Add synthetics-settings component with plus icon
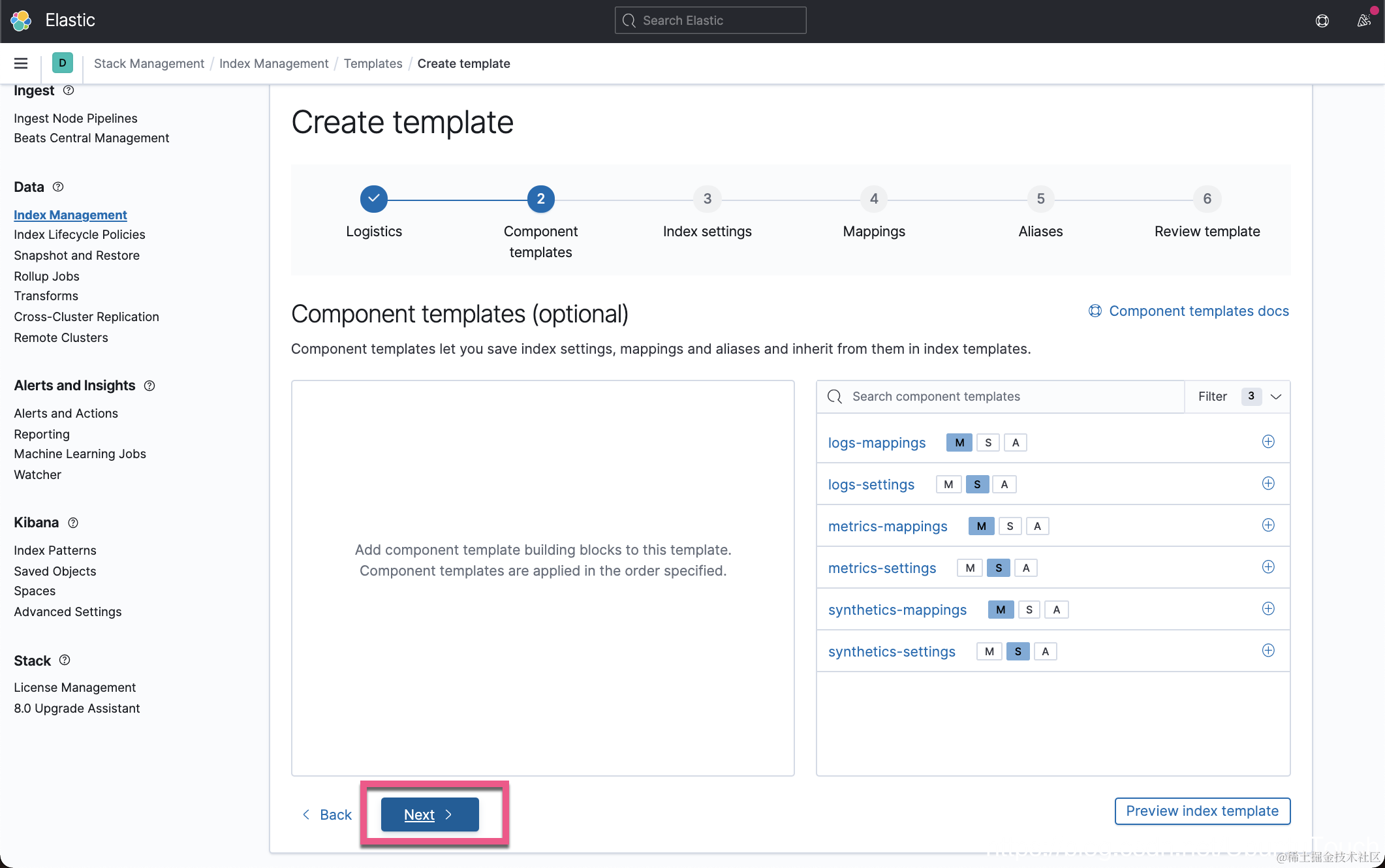 [1268, 651]
